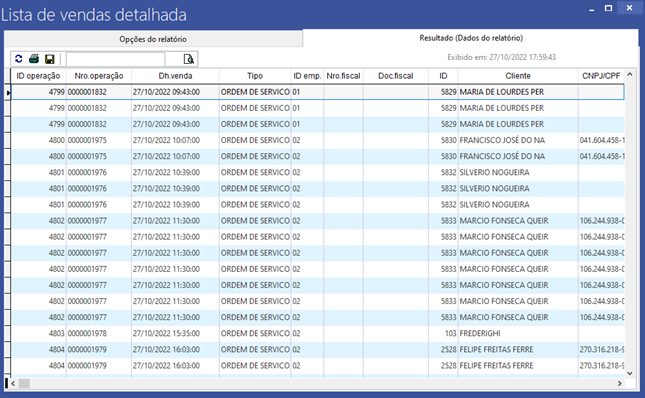Sort by ID operação column header
This screenshot has height=398, width=645.
point(38,76)
